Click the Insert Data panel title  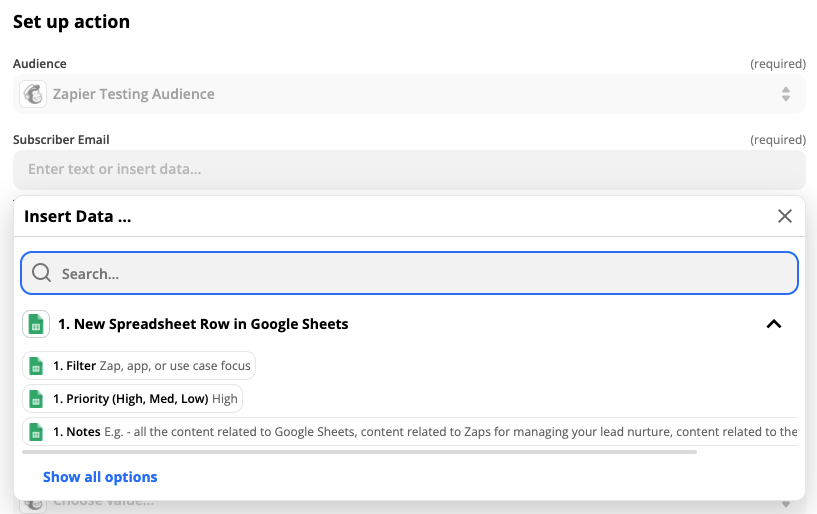(x=78, y=216)
